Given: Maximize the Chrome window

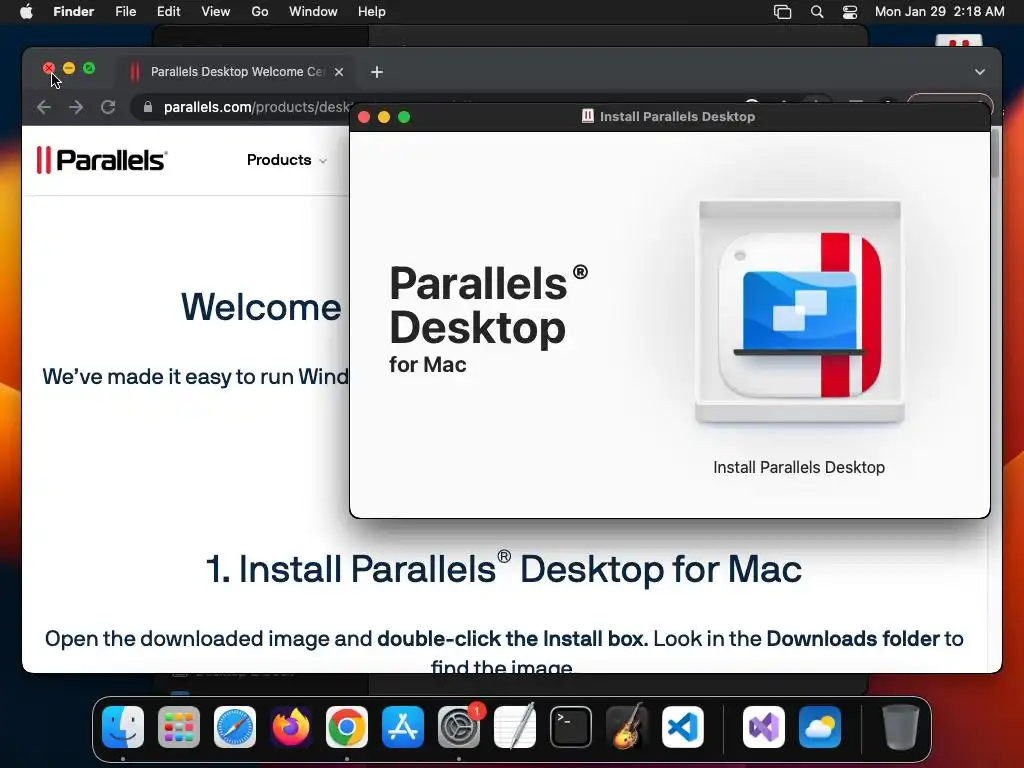Looking at the screenshot, I should (x=89, y=68).
